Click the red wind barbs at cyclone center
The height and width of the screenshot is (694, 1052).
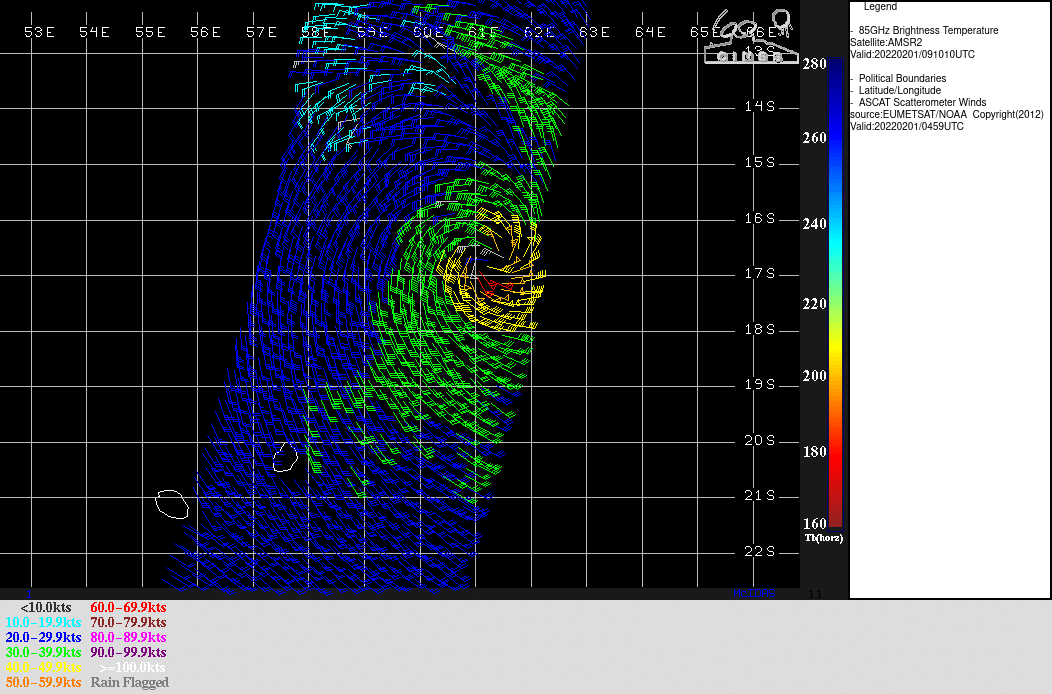pos(490,283)
